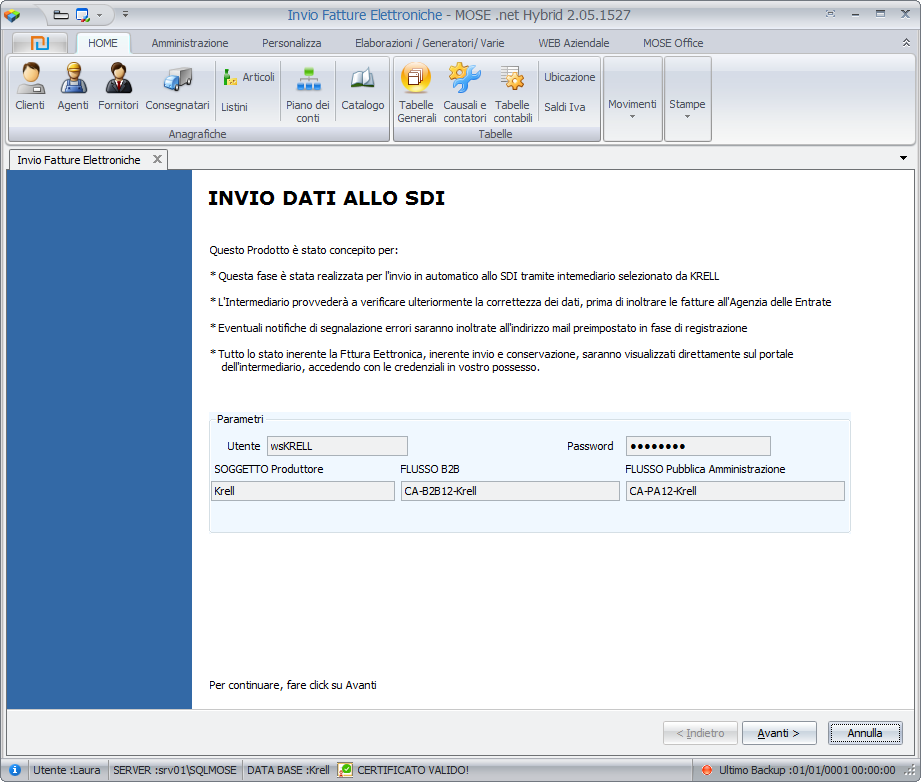Click the Utente :Laura status entry
Image resolution: width=921 pixels, height=782 pixels.
66,770
